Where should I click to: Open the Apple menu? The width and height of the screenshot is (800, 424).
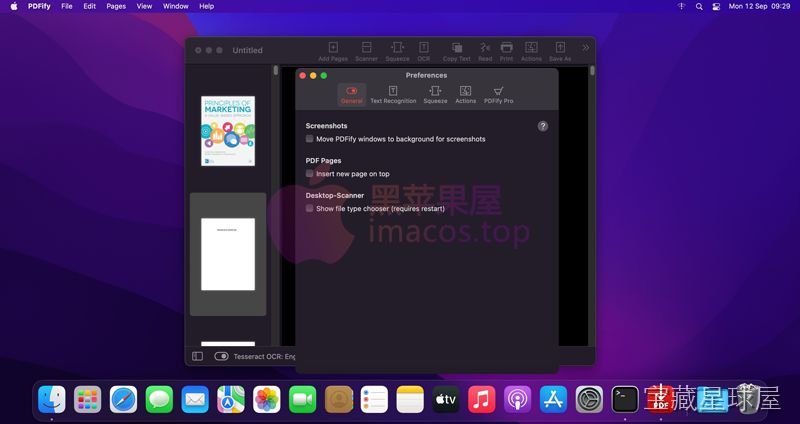pyautogui.click(x=14, y=6)
